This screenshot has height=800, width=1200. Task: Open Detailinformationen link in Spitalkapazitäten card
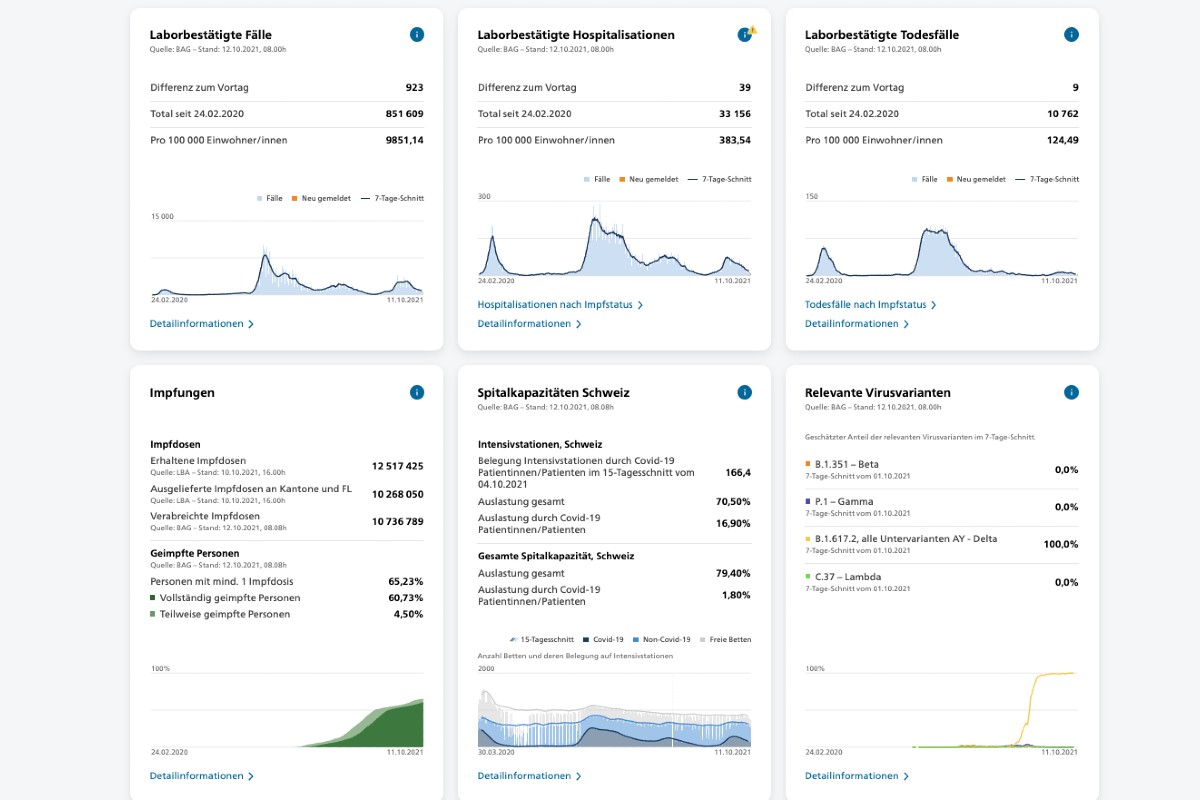(x=530, y=776)
